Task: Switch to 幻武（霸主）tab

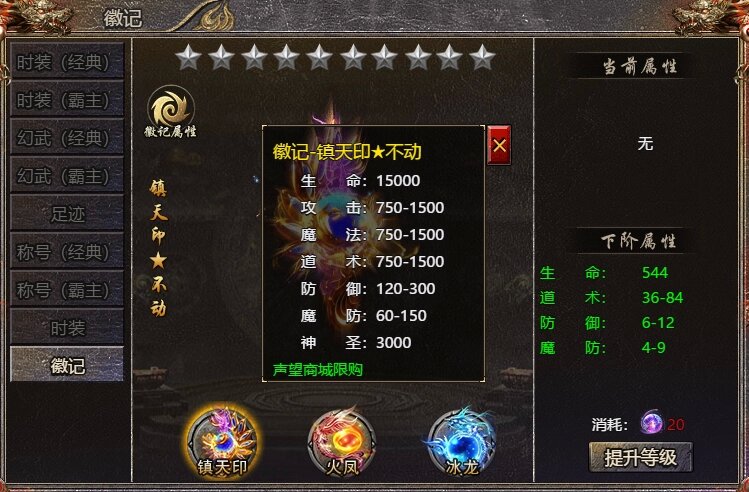Action: pos(67,175)
